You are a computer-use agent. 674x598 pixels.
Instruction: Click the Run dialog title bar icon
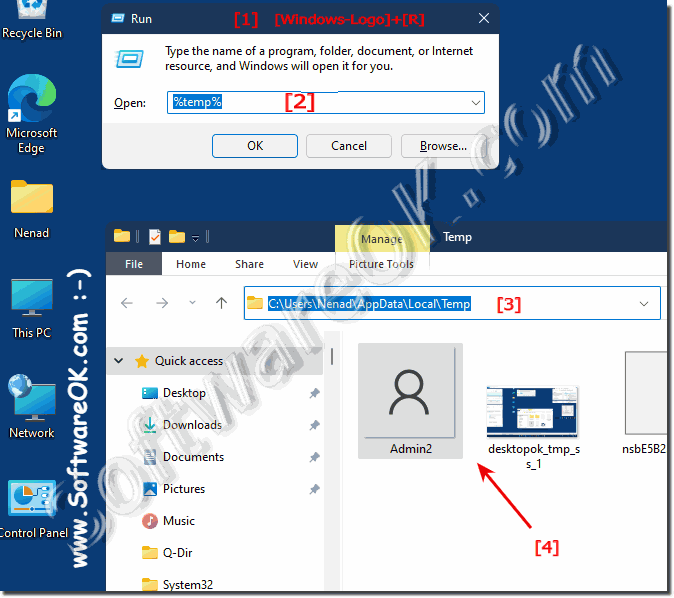(x=117, y=18)
